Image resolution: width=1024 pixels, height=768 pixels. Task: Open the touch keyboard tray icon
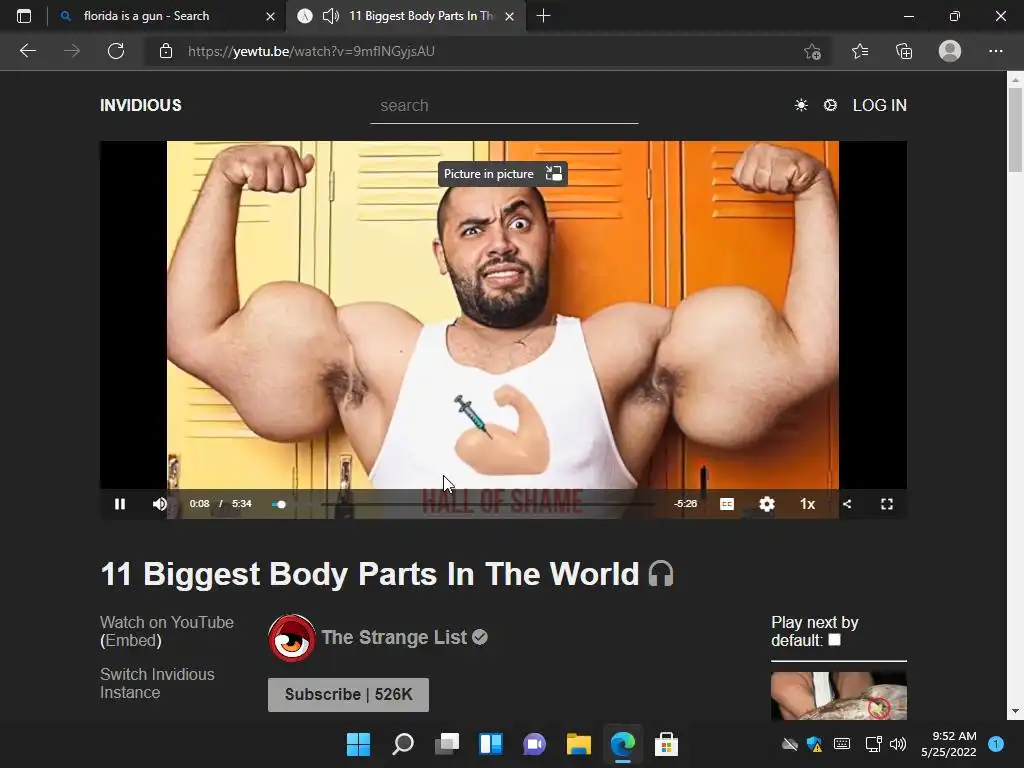(x=842, y=744)
